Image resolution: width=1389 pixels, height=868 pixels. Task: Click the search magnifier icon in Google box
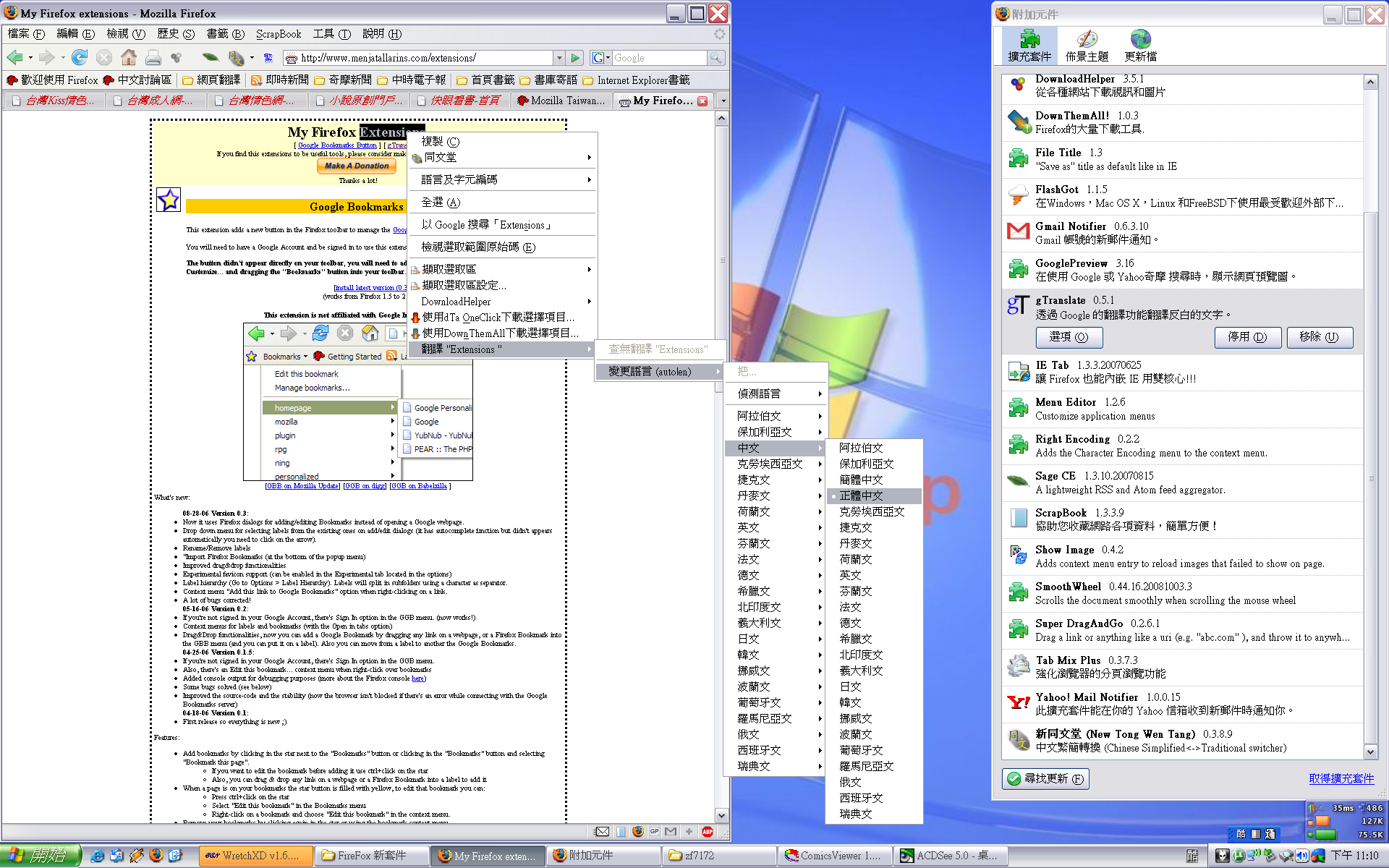pos(715,58)
